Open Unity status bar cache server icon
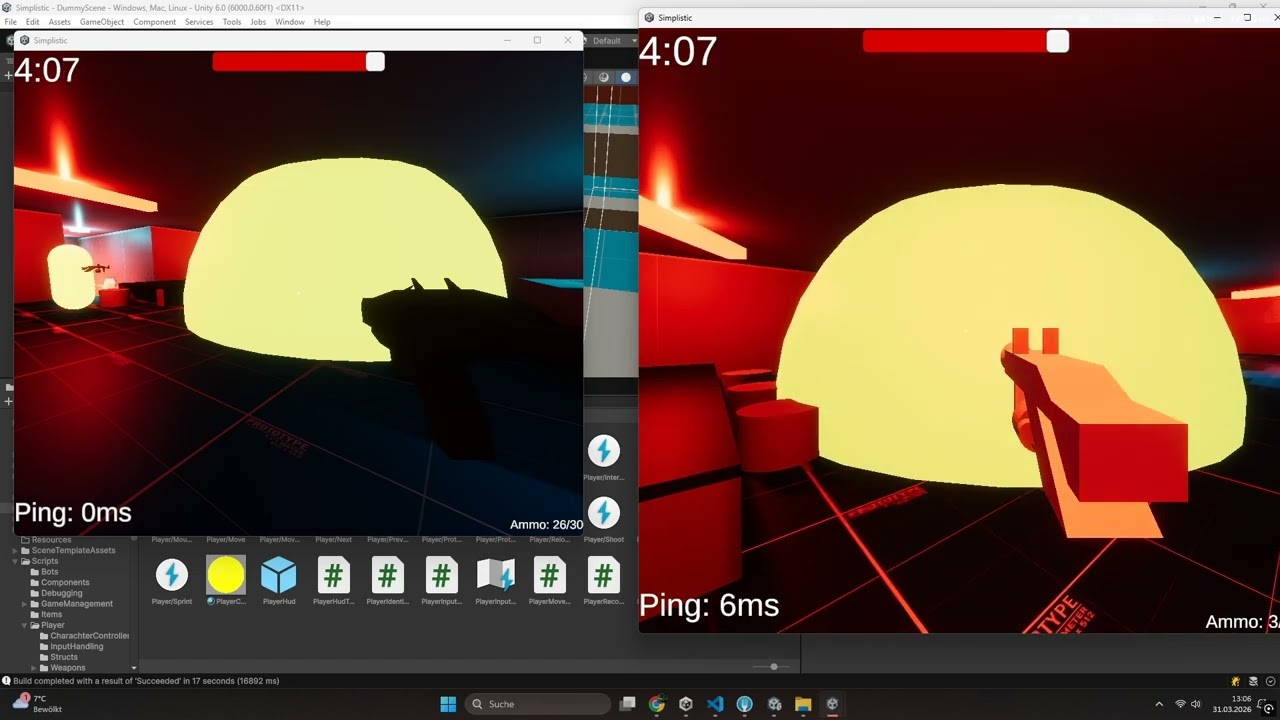Viewport: 1280px width, 720px height. point(1254,681)
